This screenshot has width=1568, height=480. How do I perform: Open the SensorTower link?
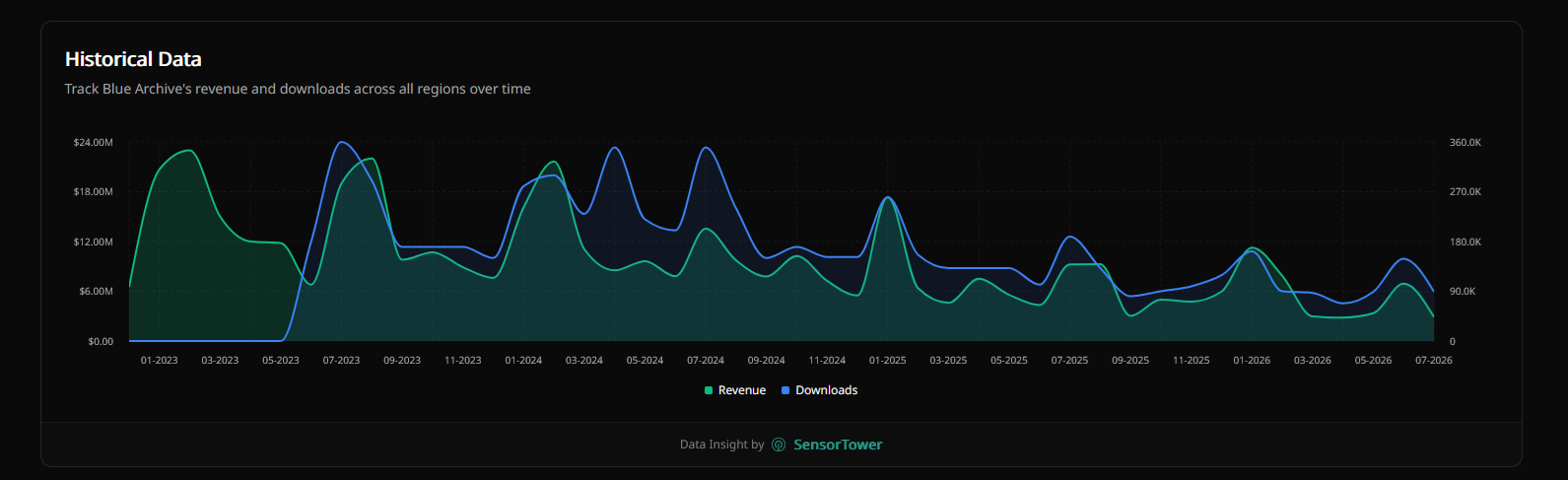(827, 445)
